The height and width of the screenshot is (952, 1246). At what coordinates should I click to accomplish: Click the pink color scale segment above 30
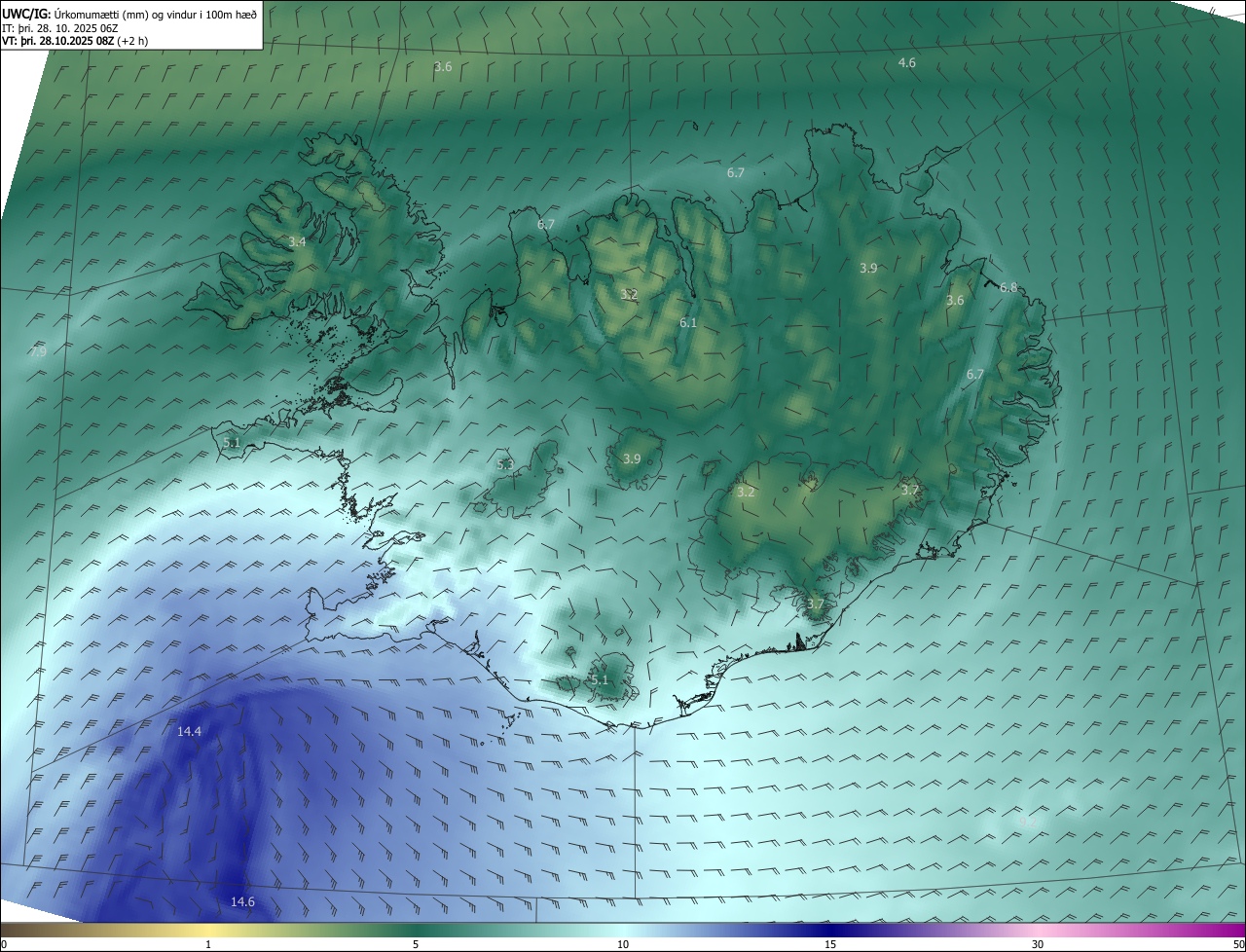[1038, 930]
